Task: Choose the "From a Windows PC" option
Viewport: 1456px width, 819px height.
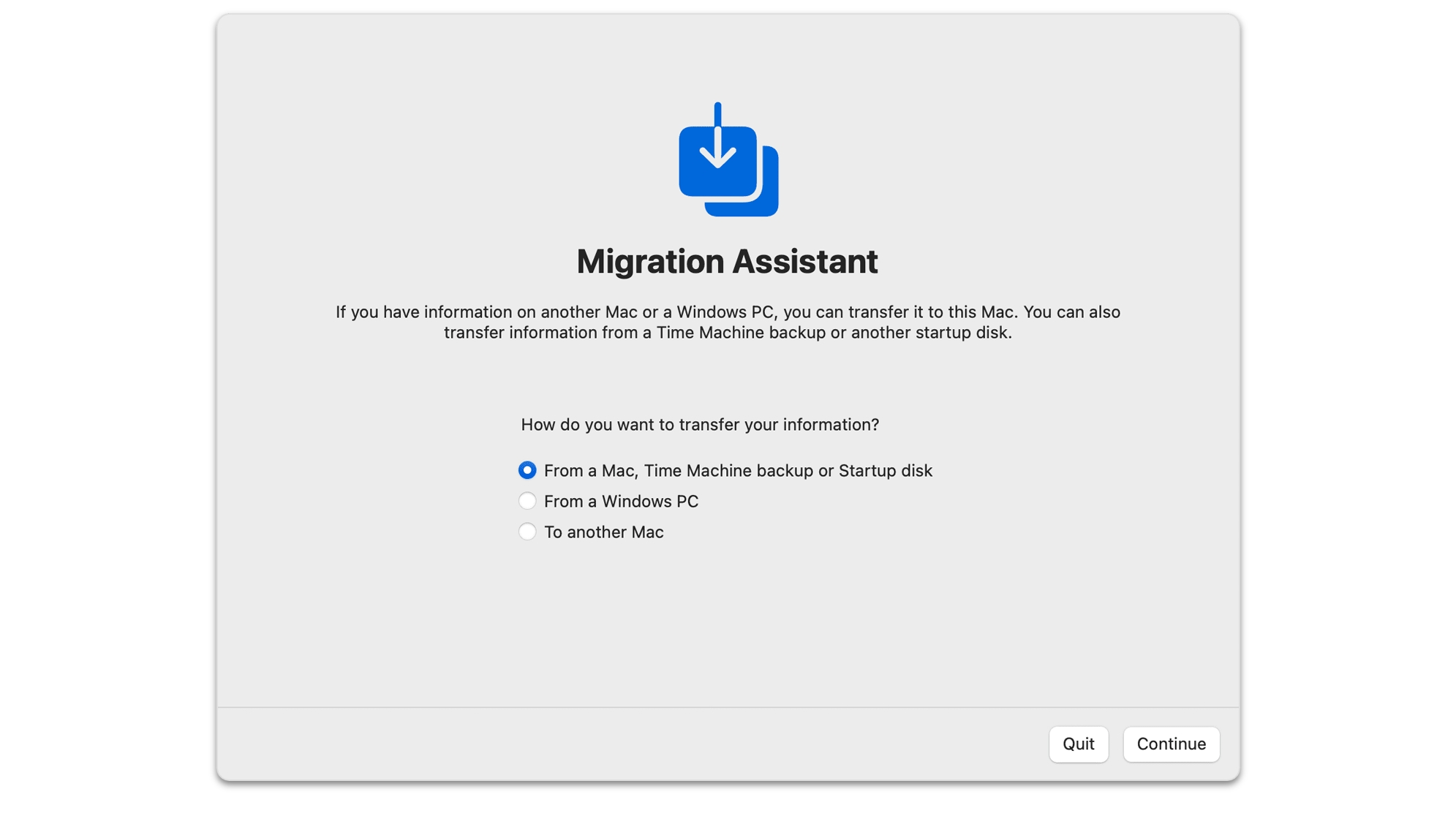Action: pyautogui.click(x=621, y=502)
